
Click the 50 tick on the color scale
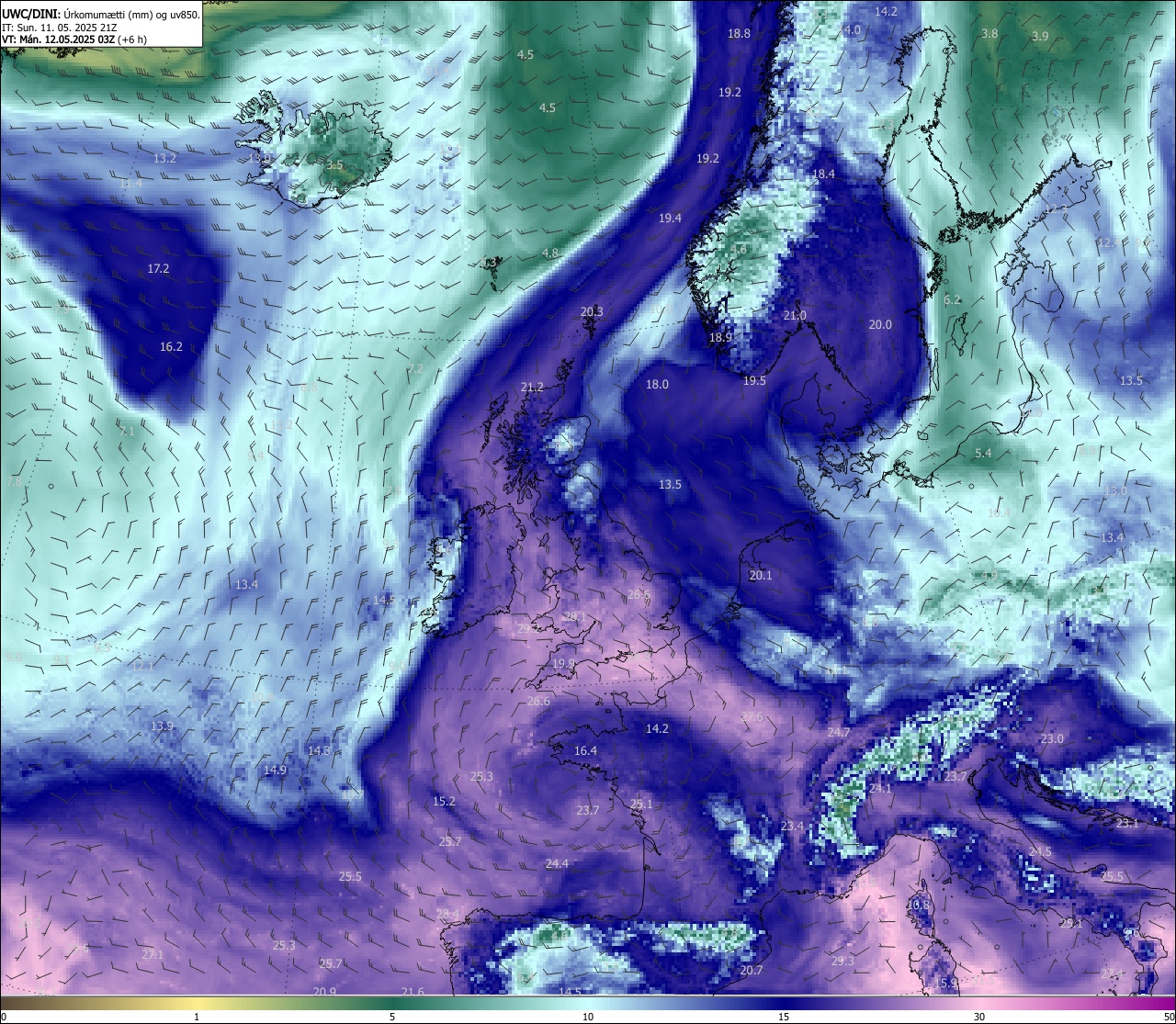(1169, 1017)
